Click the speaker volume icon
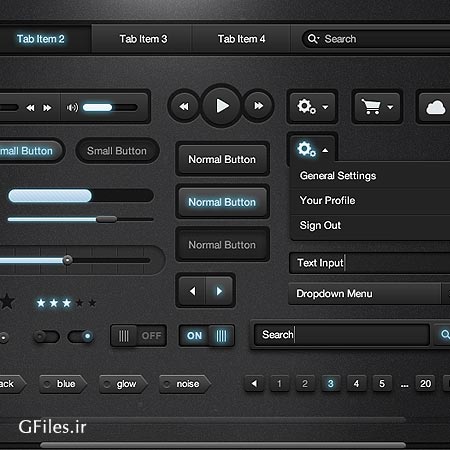The image size is (450, 450). (x=72, y=107)
